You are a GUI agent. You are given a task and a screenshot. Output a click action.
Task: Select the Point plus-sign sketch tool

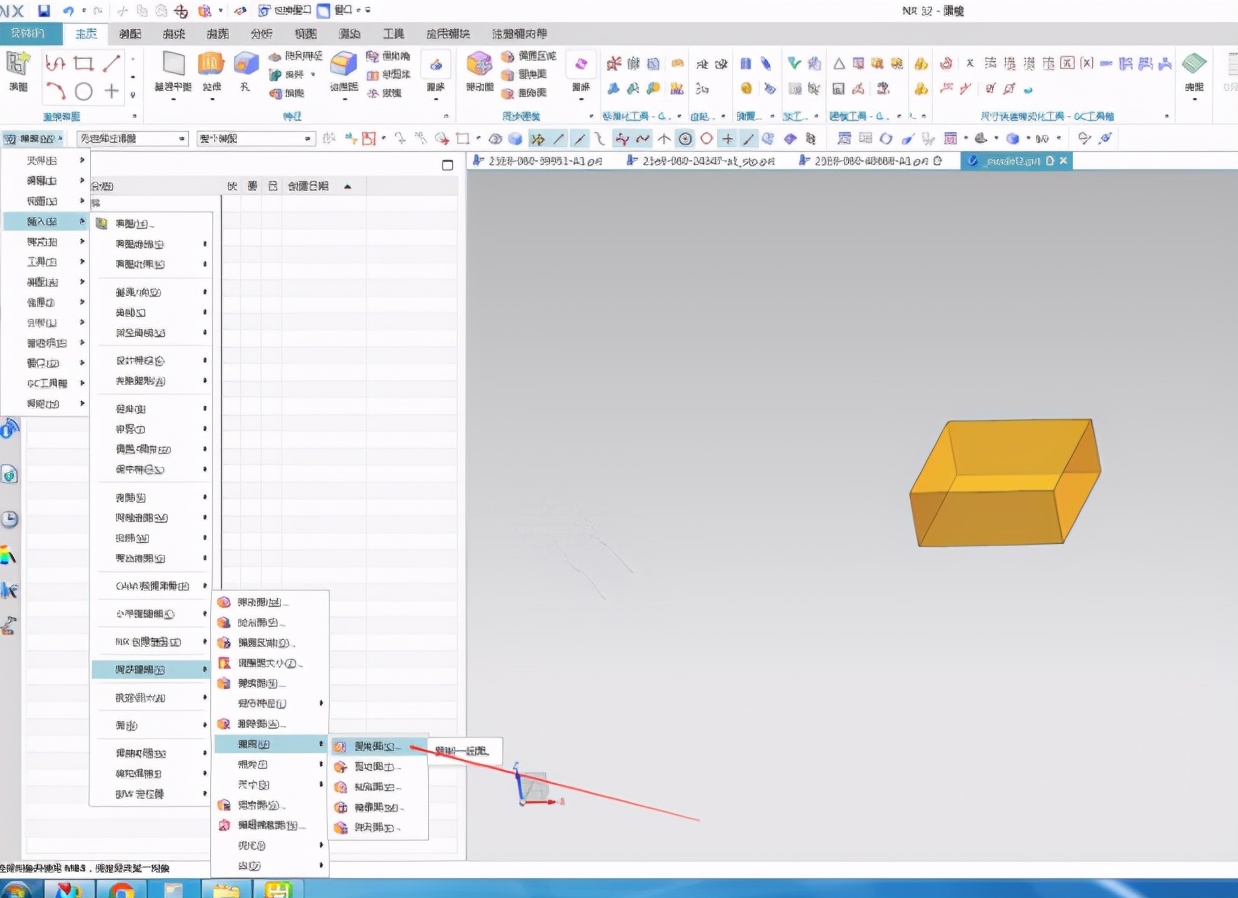tap(111, 91)
